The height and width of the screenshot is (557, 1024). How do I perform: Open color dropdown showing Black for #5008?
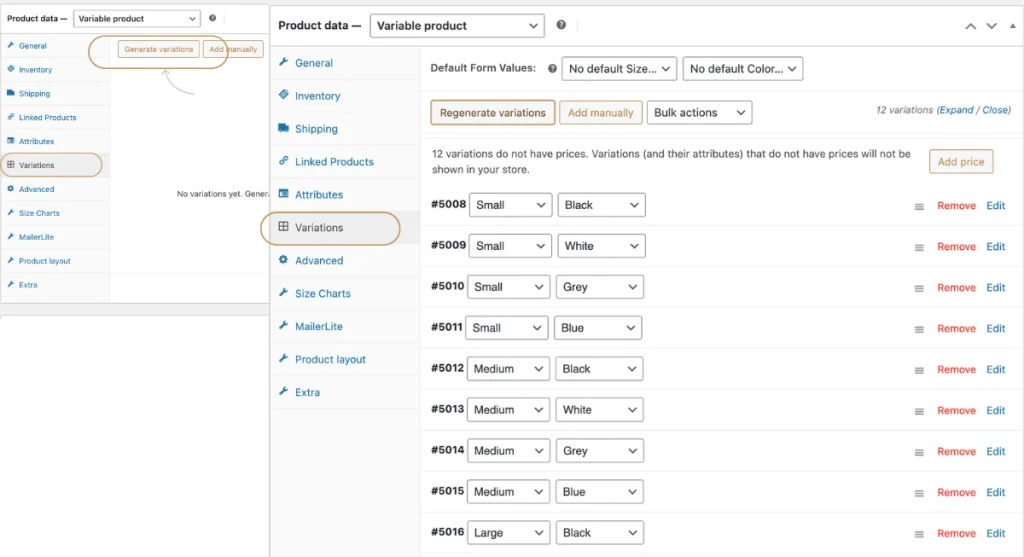pos(601,205)
